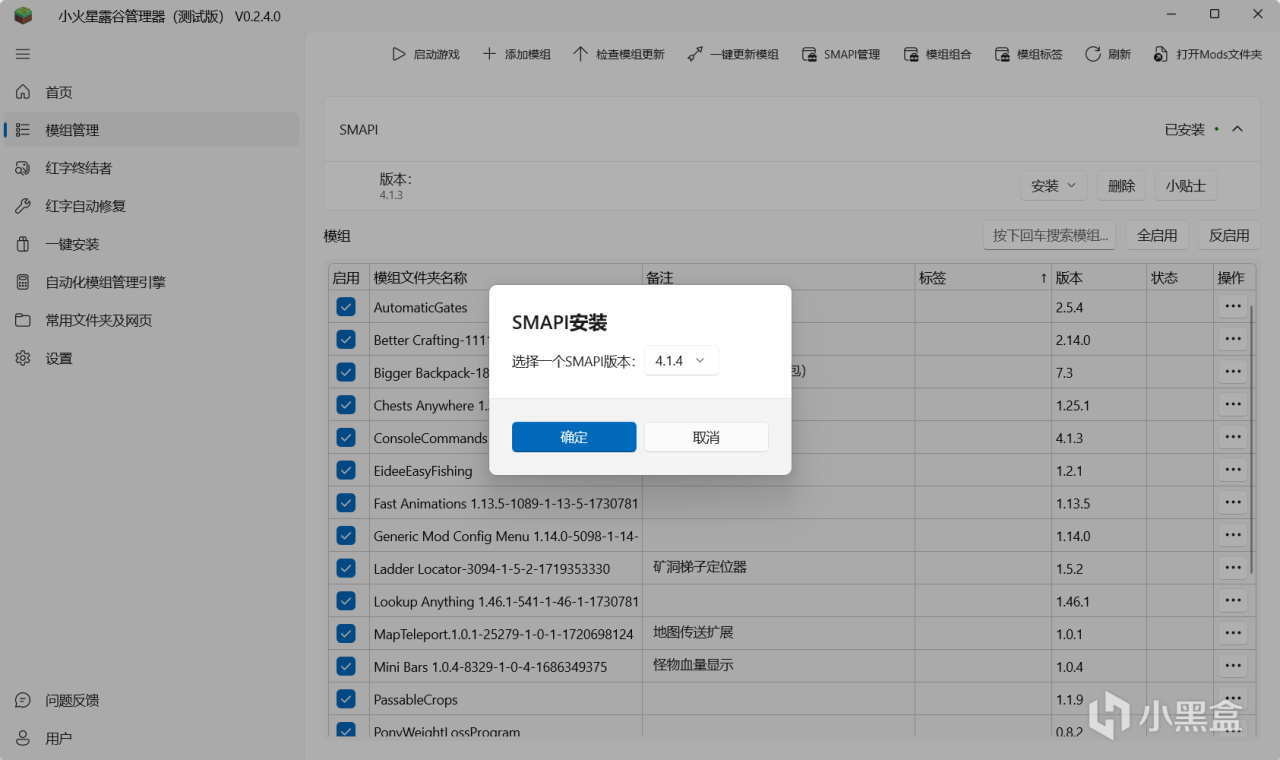The image size is (1280, 760).
Task: Click the plus icon for 添加模组
Action: point(489,54)
